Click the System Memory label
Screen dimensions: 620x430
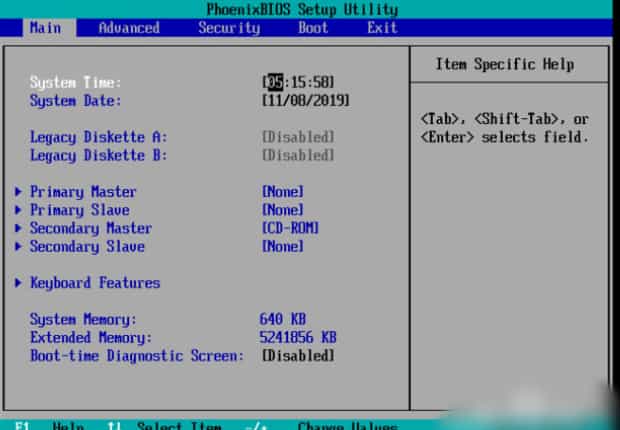pyautogui.click(x=83, y=319)
